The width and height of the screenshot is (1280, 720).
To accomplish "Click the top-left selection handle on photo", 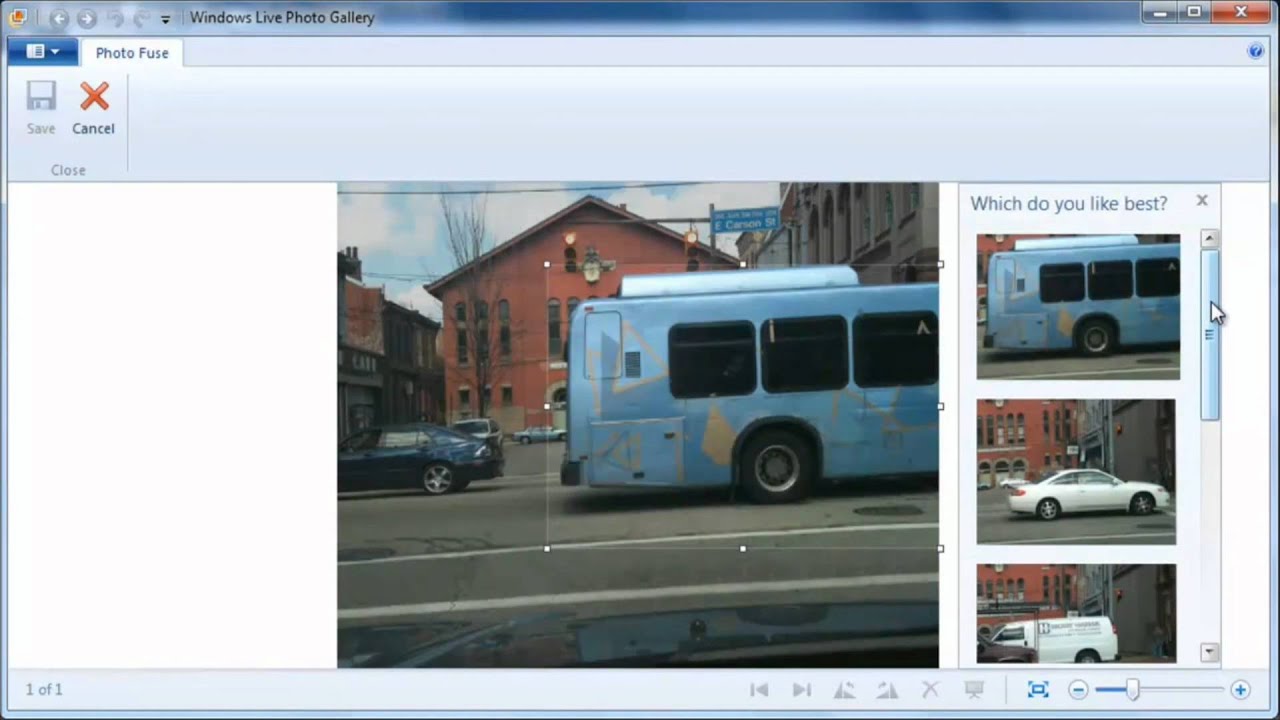I will [547, 265].
